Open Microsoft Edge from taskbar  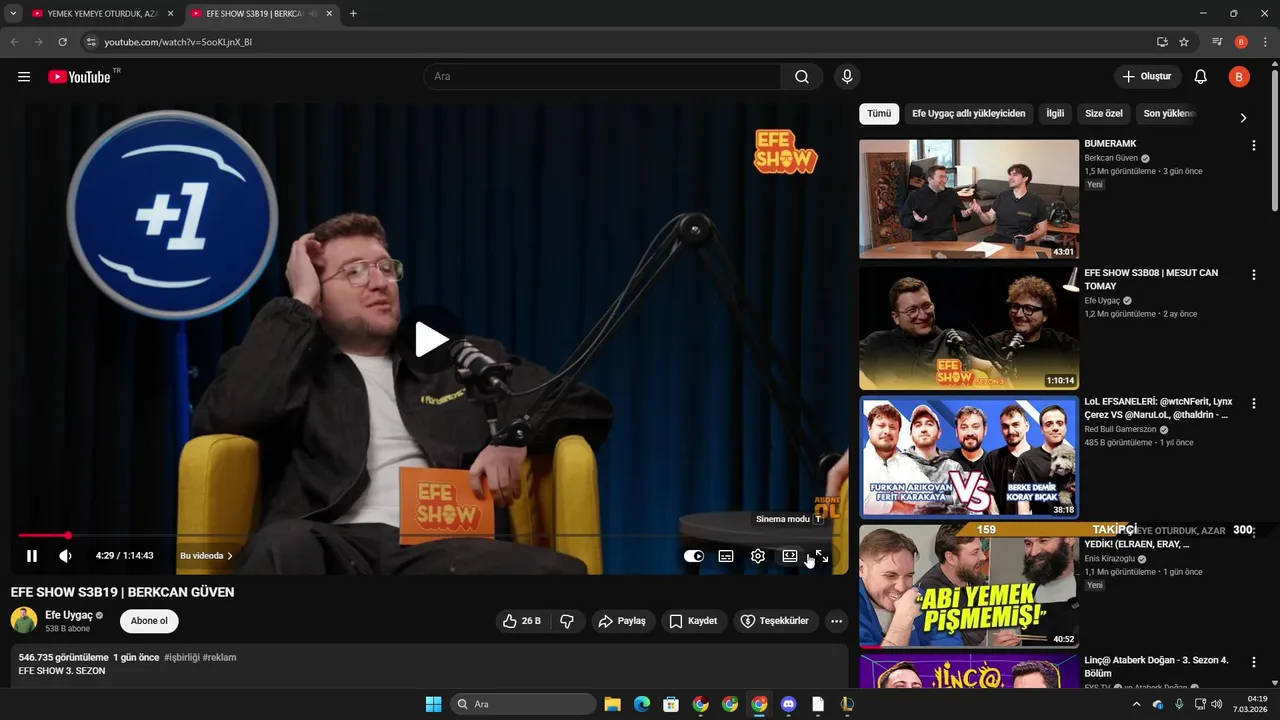click(642, 704)
